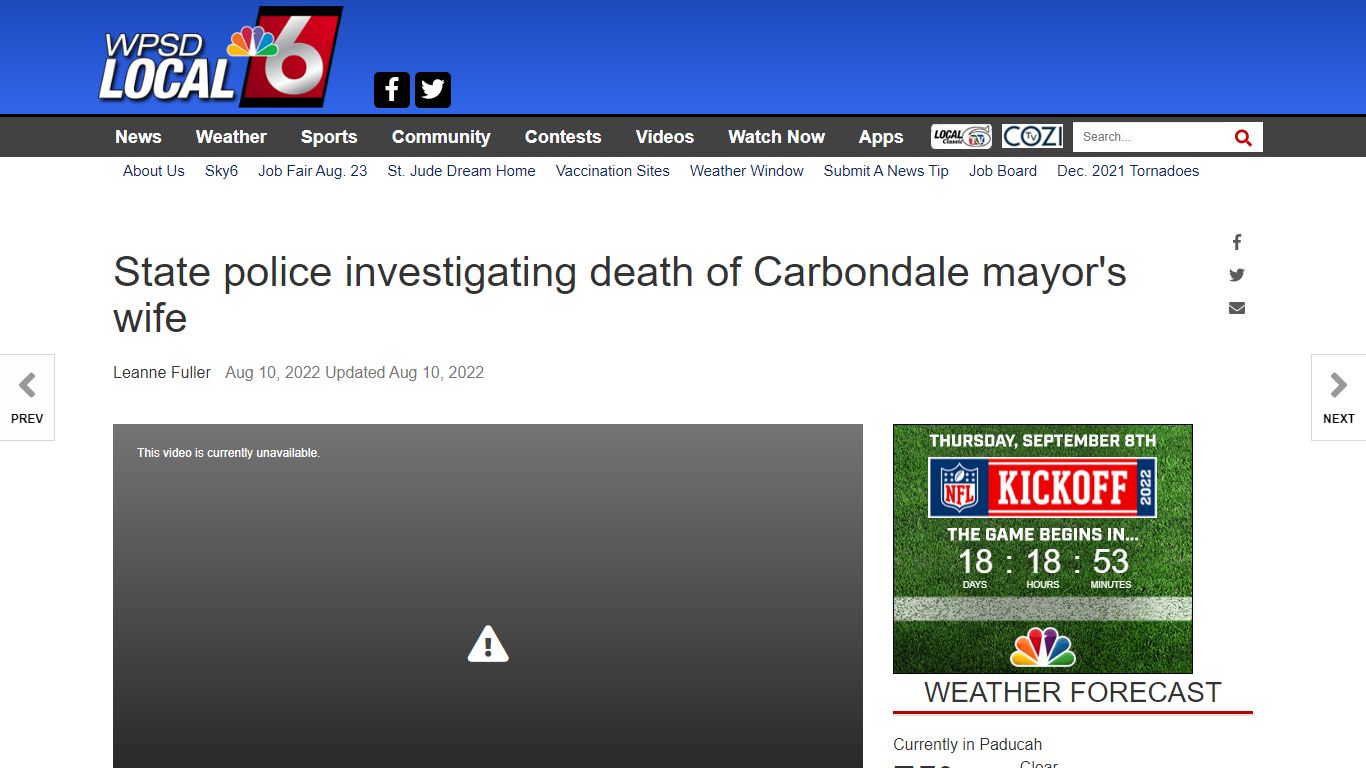The width and height of the screenshot is (1366, 768).
Task: Focus the Search input field
Action: pos(1150,137)
